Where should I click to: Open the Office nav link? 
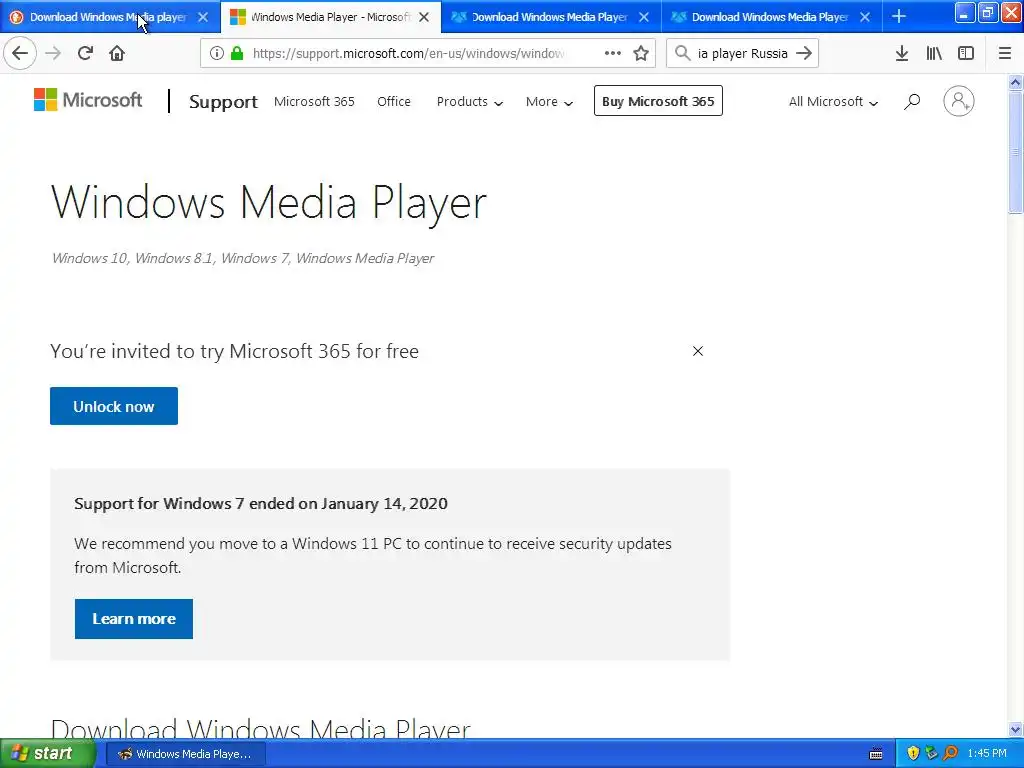(394, 101)
